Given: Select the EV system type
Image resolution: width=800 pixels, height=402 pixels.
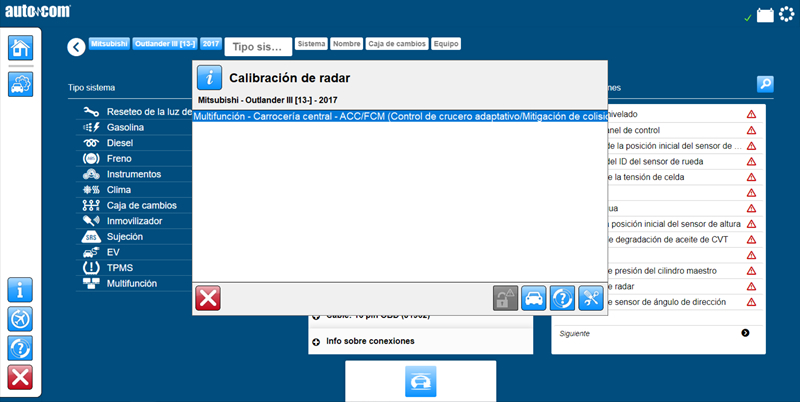Looking at the screenshot, I should [x=134, y=252].
